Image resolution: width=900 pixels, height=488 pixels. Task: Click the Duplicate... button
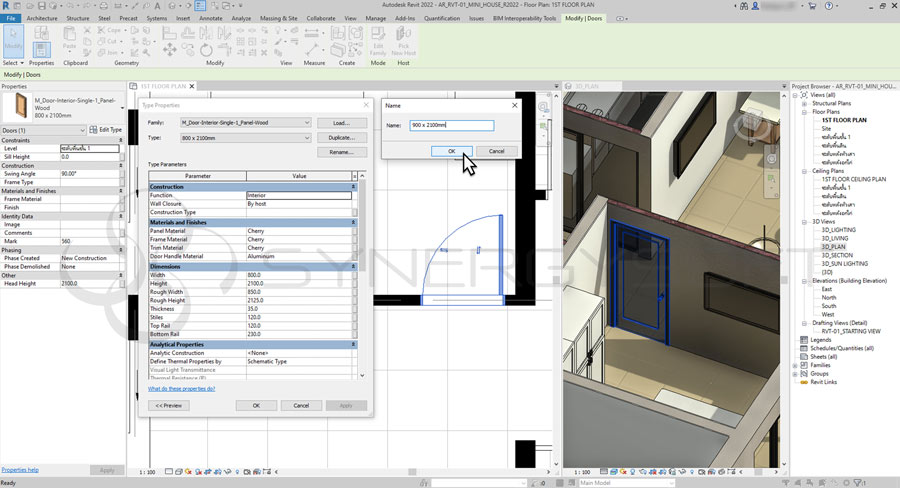(341, 137)
